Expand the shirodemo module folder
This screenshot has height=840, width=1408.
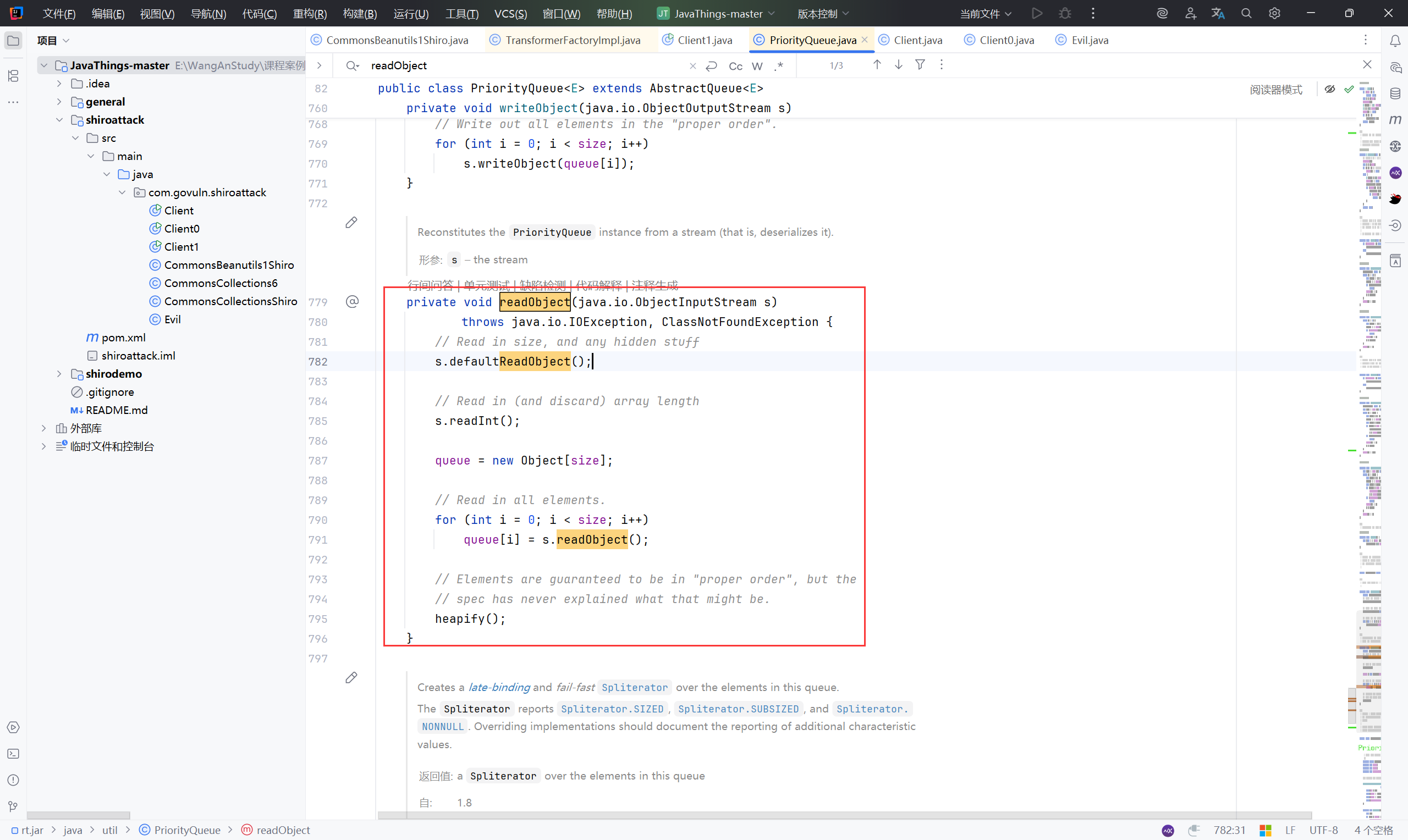pyautogui.click(x=59, y=374)
